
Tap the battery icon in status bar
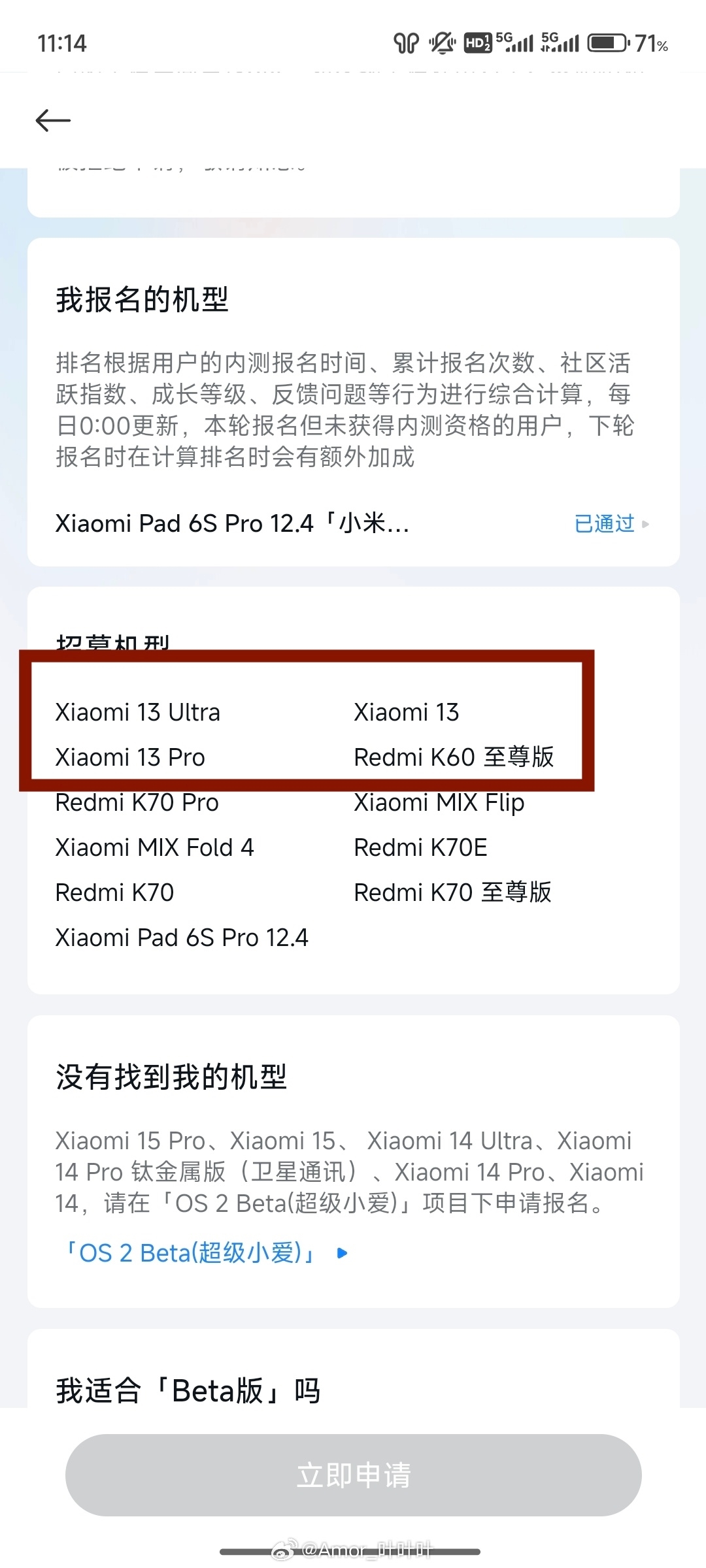click(608, 44)
